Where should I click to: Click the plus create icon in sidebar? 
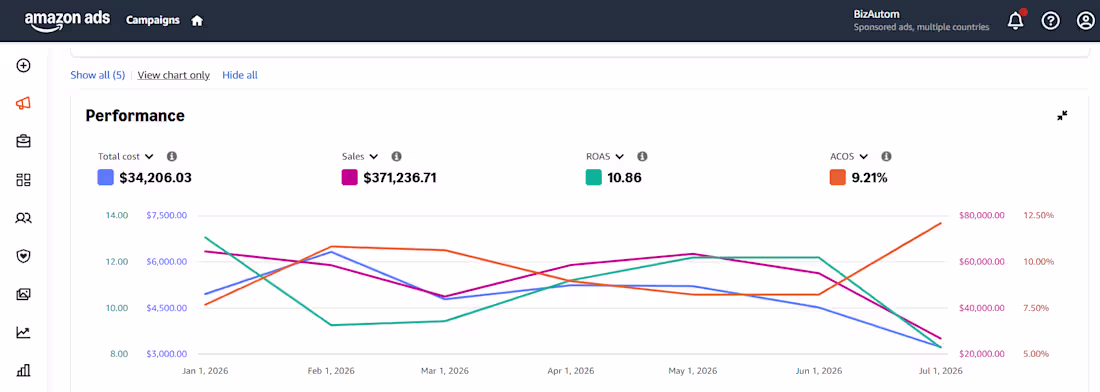(23, 65)
